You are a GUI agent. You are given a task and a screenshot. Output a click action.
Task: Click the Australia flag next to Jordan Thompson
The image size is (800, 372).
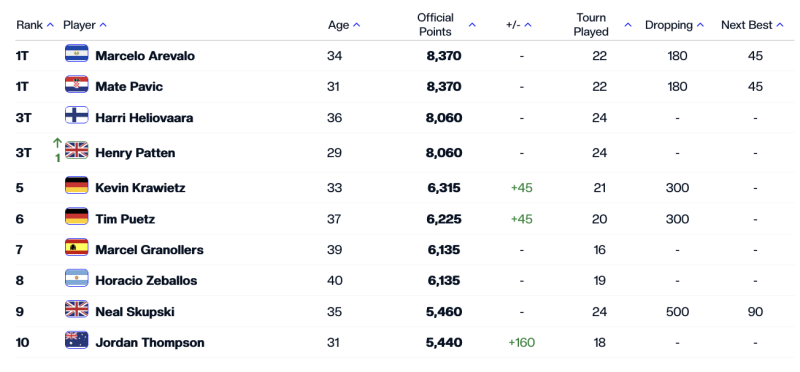pos(77,340)
